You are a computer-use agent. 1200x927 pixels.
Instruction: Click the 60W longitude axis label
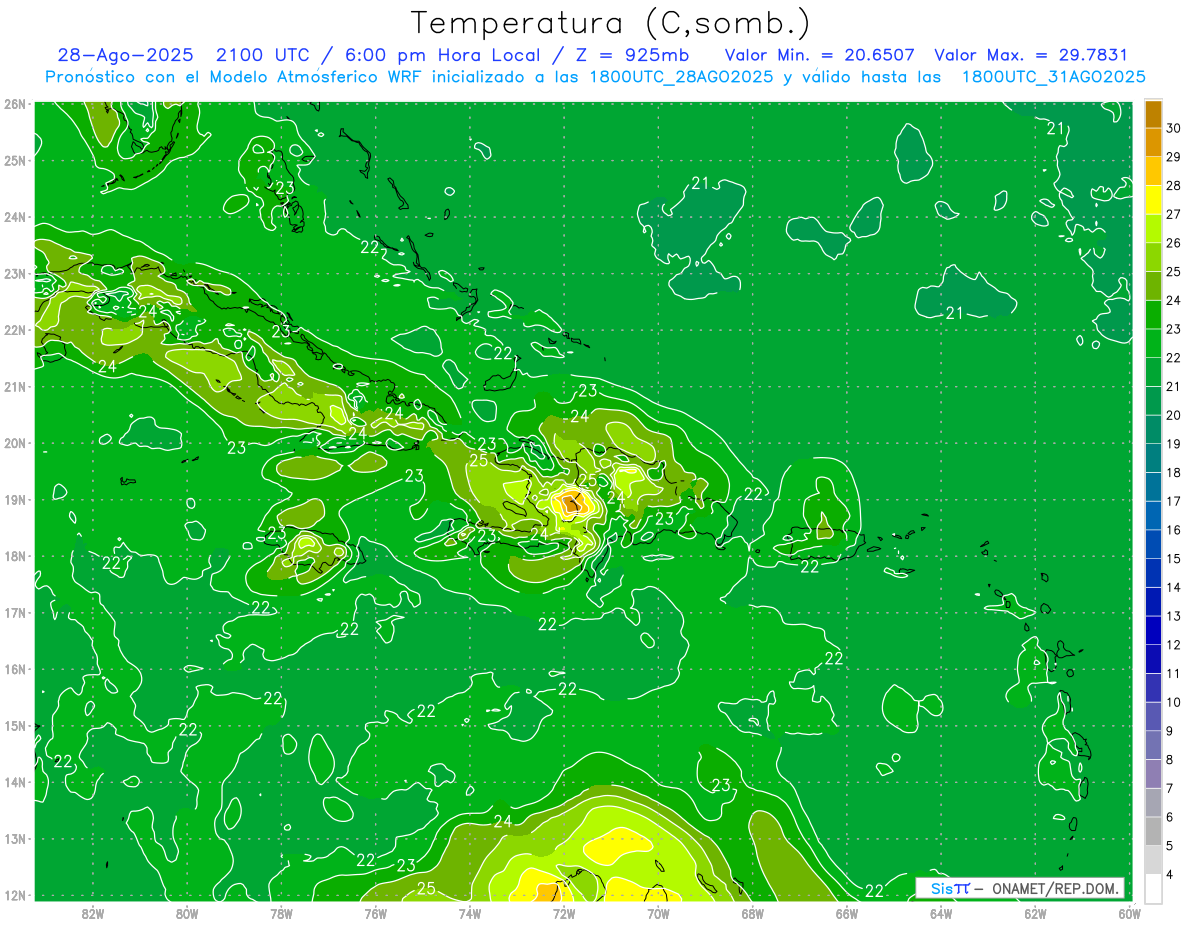click(x=1128, y=913)
